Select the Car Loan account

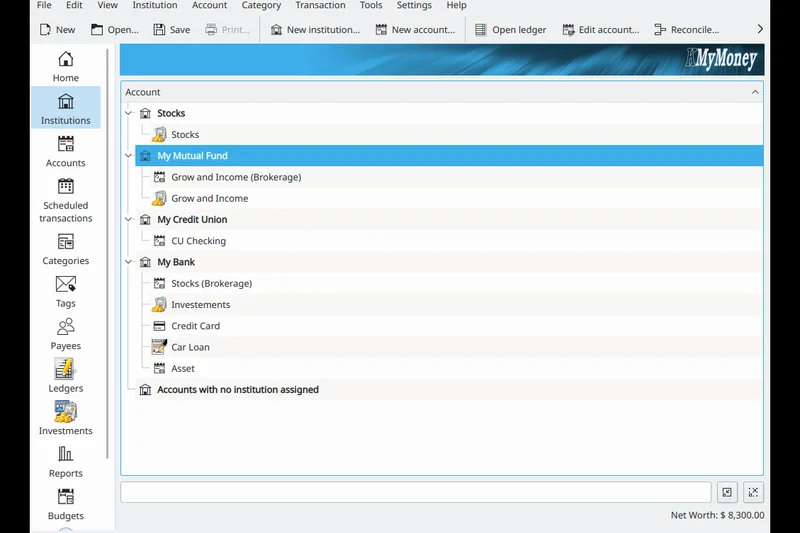[190, 347]
